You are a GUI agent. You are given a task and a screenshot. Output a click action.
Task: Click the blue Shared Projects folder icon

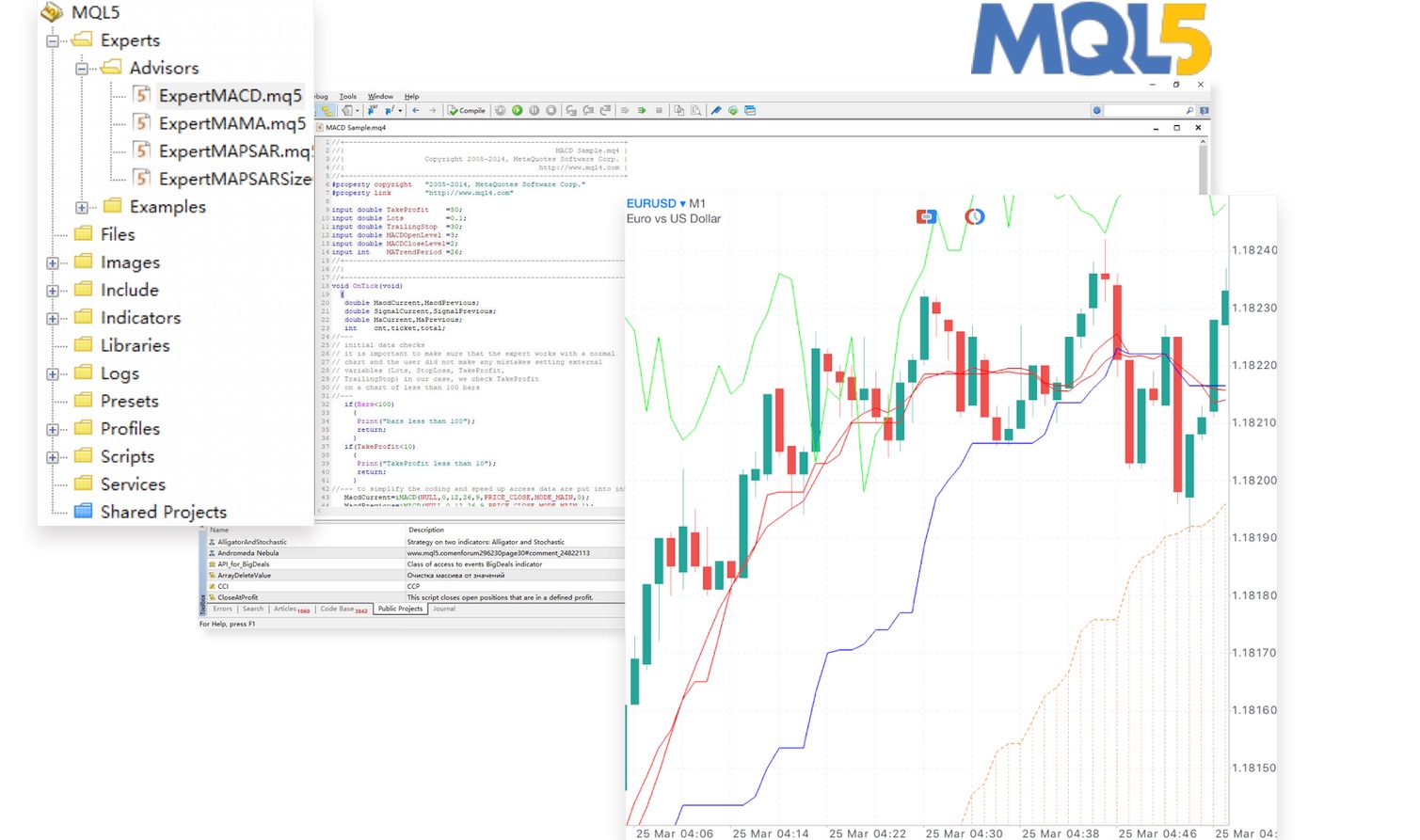84,512
